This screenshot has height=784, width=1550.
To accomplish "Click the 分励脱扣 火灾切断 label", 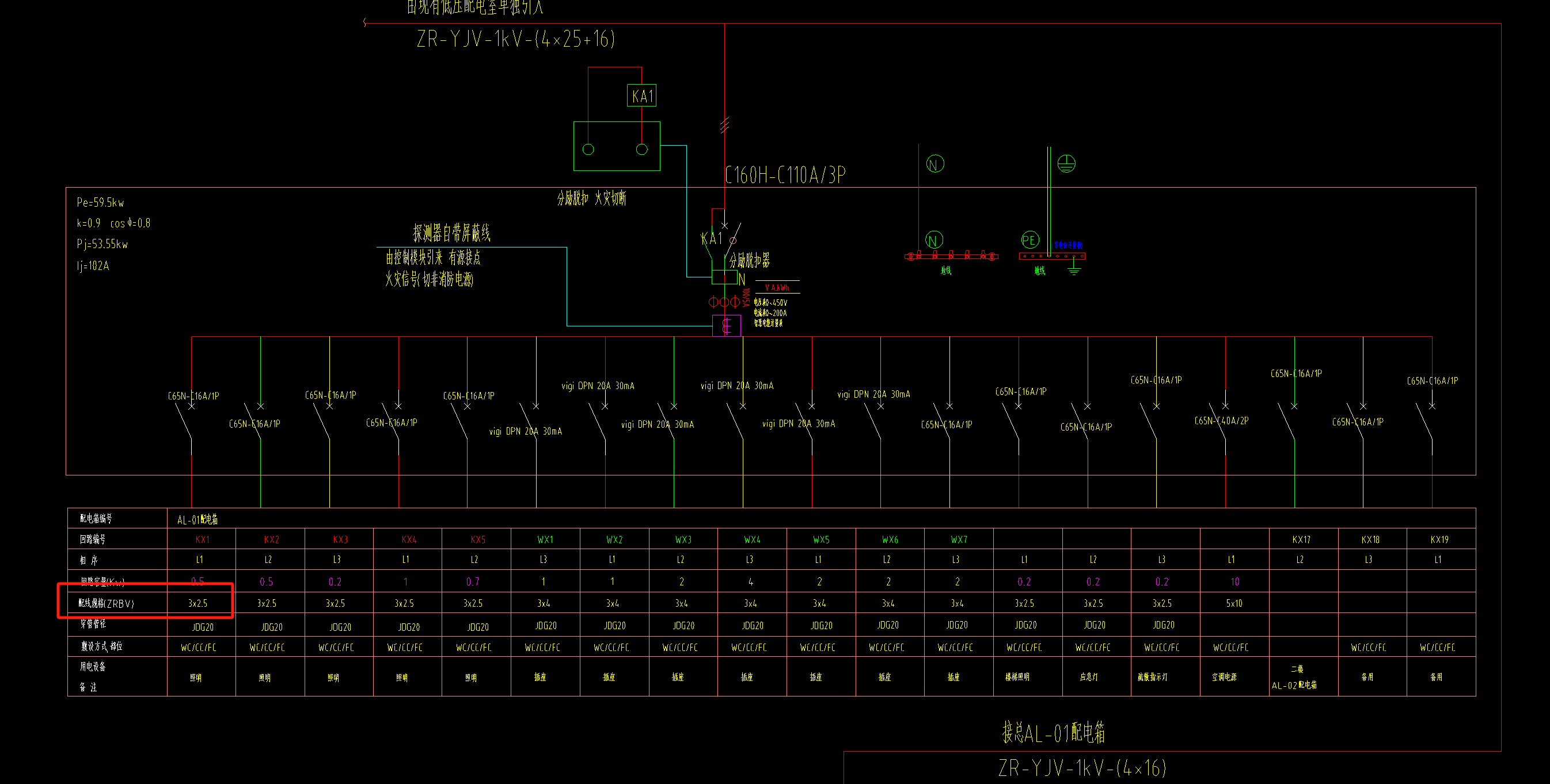I will pyautogui.click(x=591, y=198).
